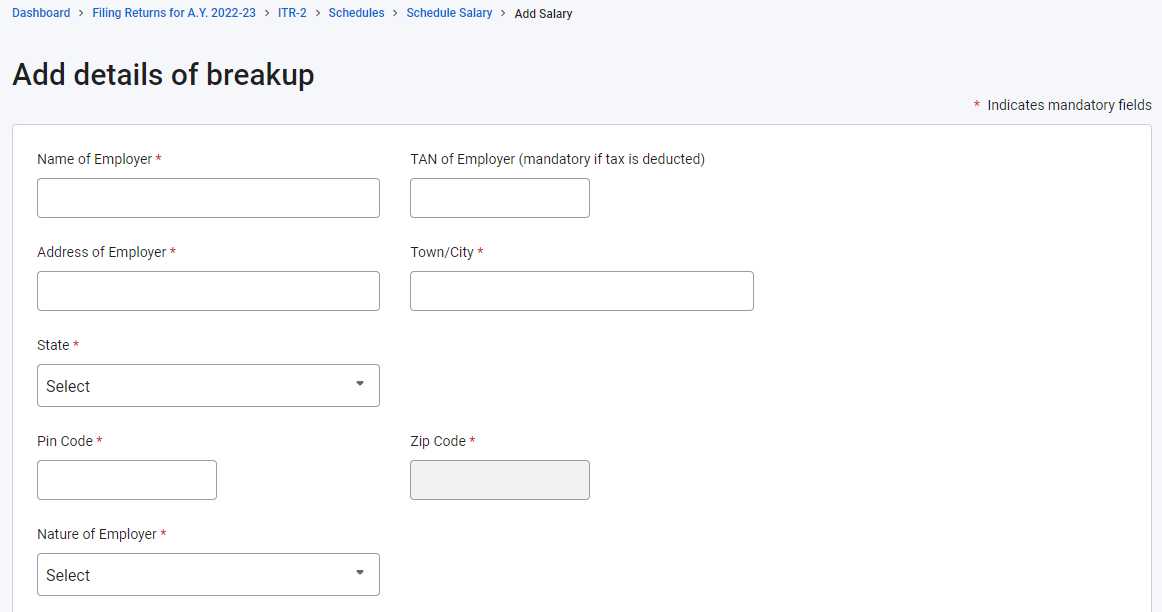
Task: Navigate to ITR-2 breadcrumb link
Action: click(x=292, y=13)
